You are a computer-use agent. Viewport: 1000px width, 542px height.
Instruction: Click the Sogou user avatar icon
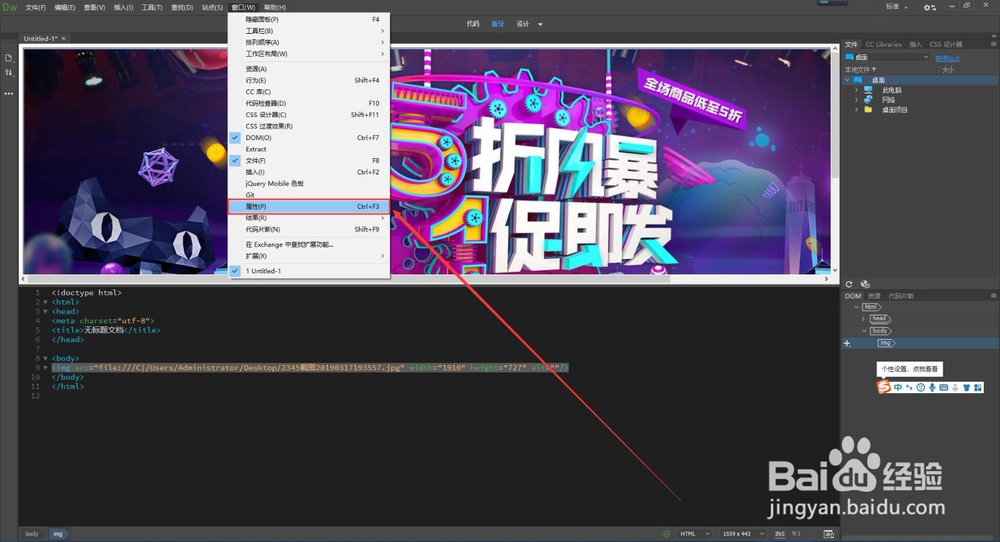tap(955, 387)
